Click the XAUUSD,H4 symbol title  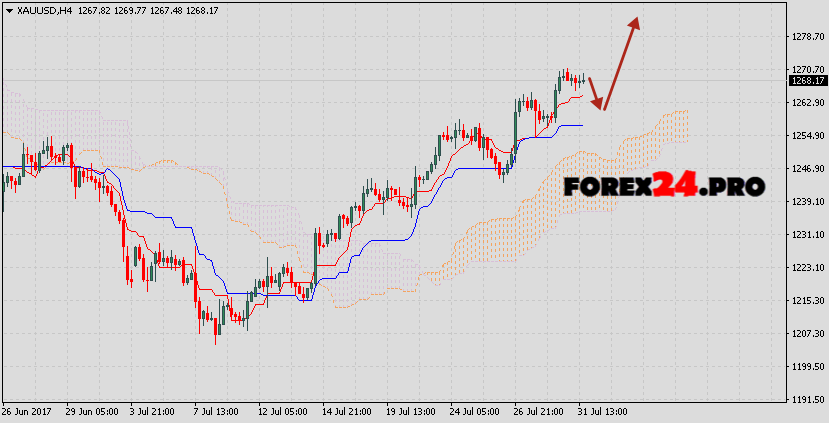(x=41, y=10)
